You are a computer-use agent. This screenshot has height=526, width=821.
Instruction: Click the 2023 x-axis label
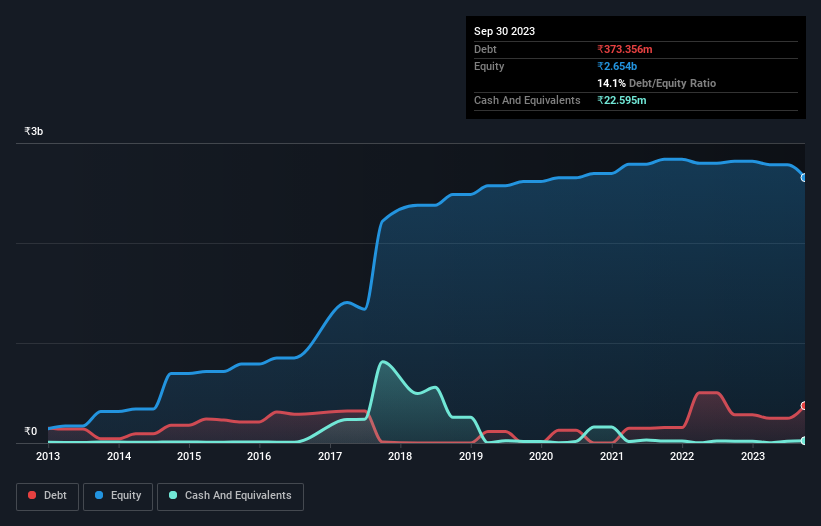pyautogui.click(x=753, y=456)
